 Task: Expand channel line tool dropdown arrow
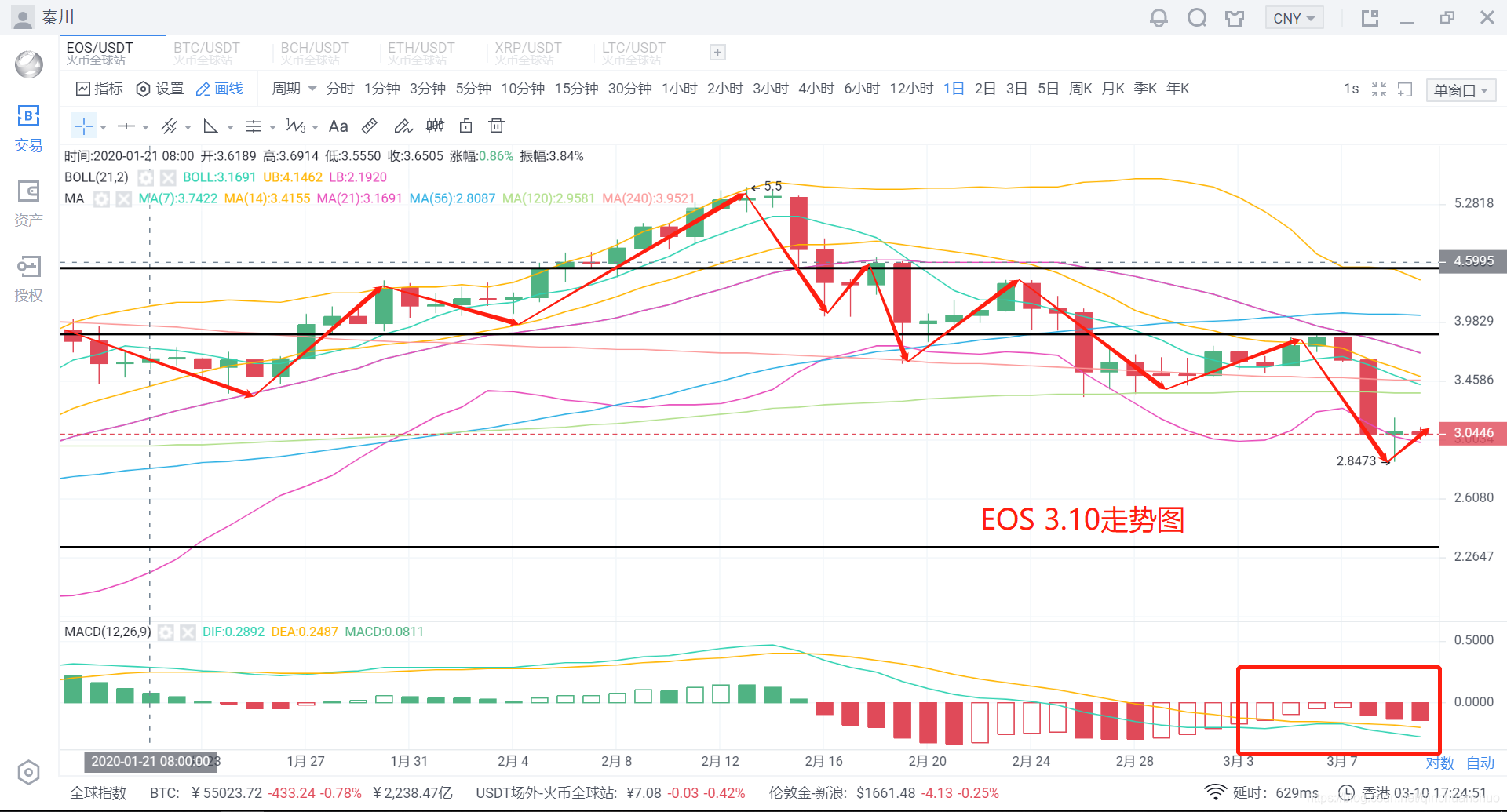[x=188, y=127]
